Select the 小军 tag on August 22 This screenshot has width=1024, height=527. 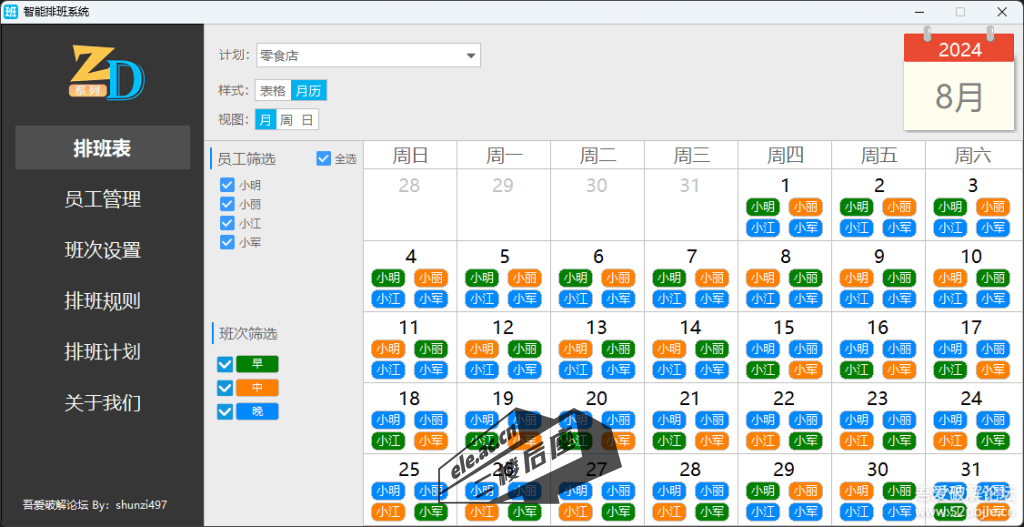coord(805,441)
